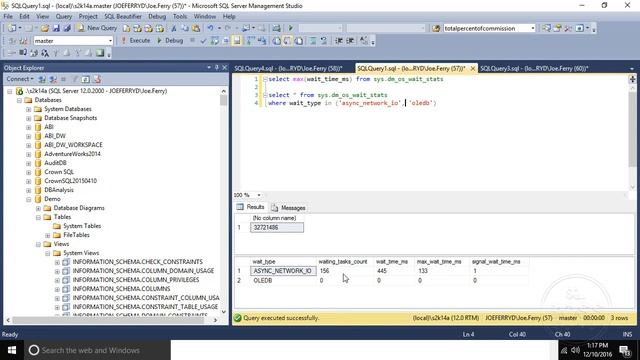Image resolution: width=640 pixels, height=360 pixels.
Task: Switch to the SQLQuery3.sql tab
Action: [534, 69]
